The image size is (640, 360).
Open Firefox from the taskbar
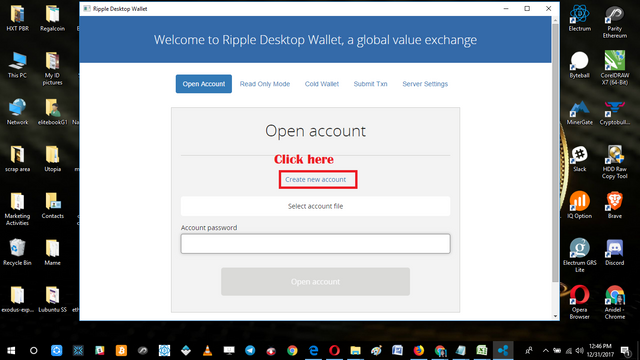pyautogui.click(x=419, y=350)
